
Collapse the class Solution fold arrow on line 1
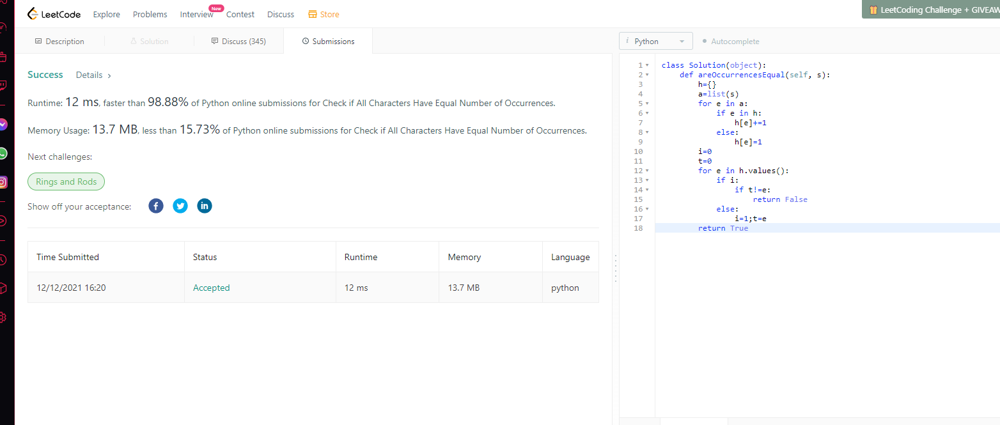pos(647,65)
